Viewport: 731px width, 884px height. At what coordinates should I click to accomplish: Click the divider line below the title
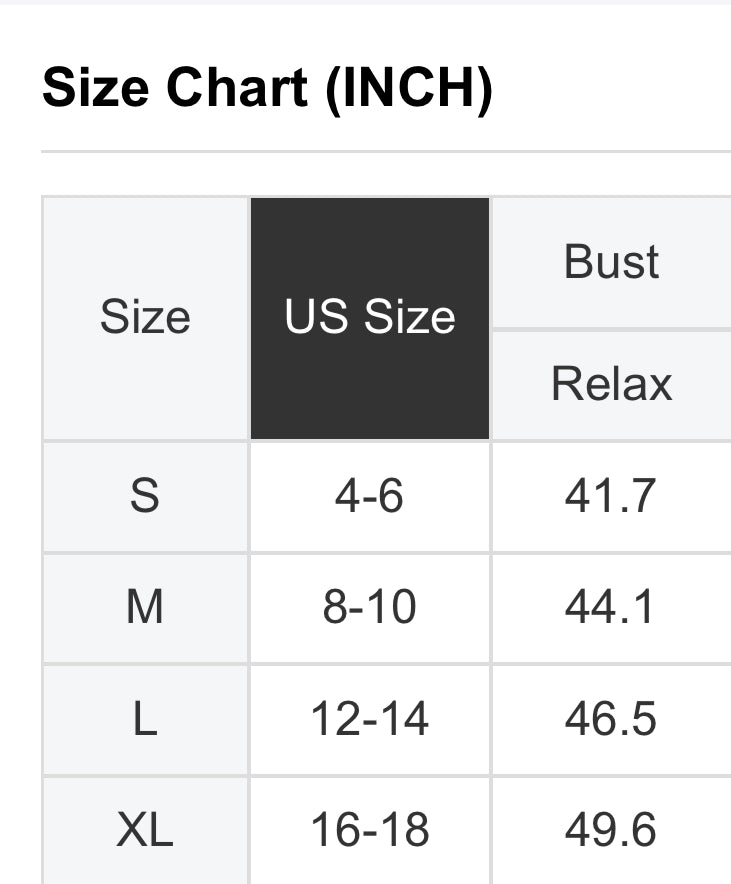(385, 152)
